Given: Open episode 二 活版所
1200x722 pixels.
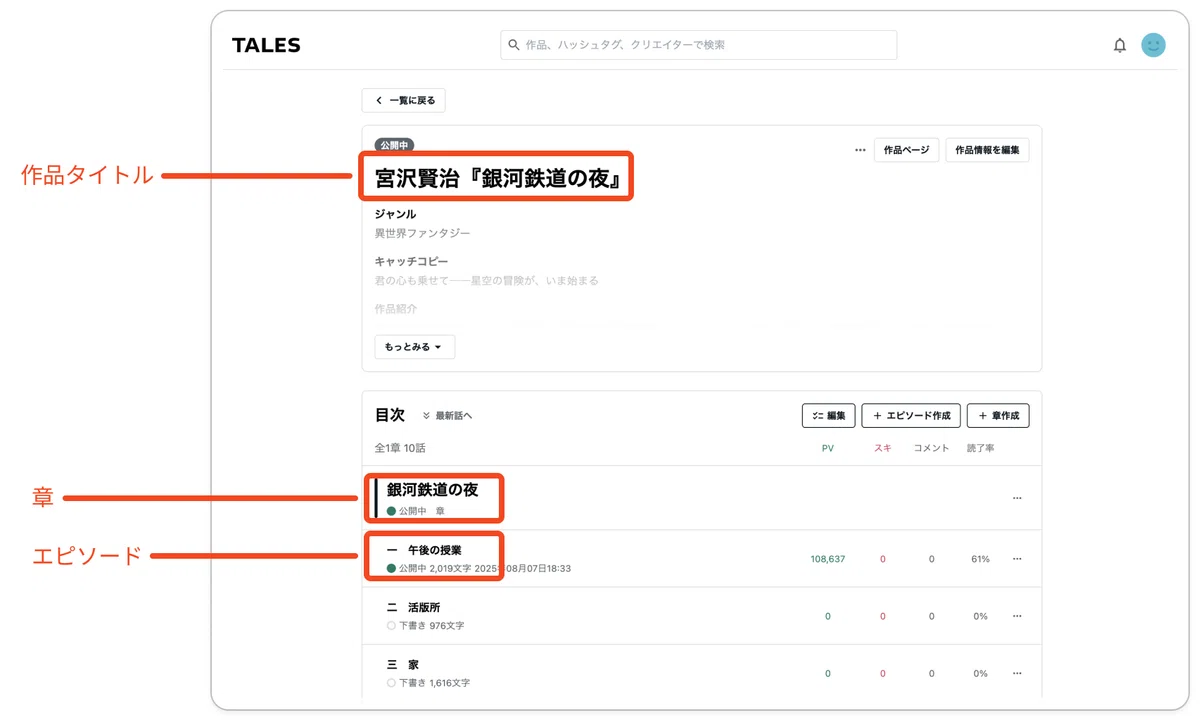Looking at the screenshot, I should tap(413, 607).
